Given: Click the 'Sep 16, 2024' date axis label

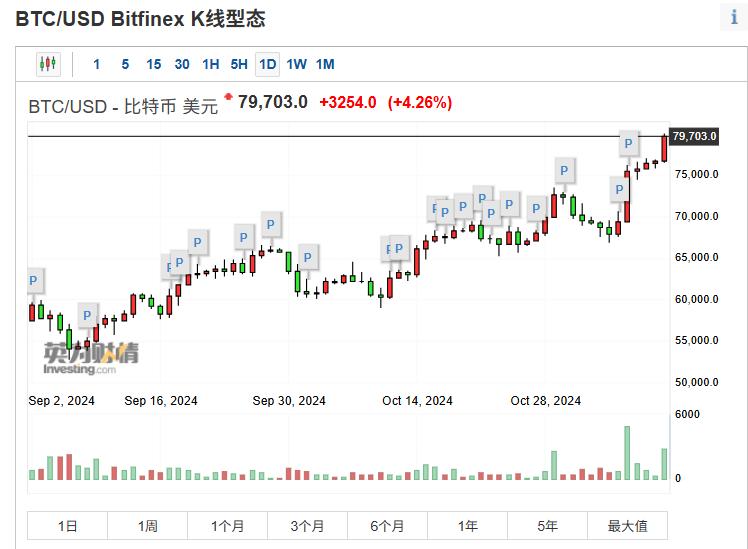Looking at the screenshot, I should tap(161, 400).
